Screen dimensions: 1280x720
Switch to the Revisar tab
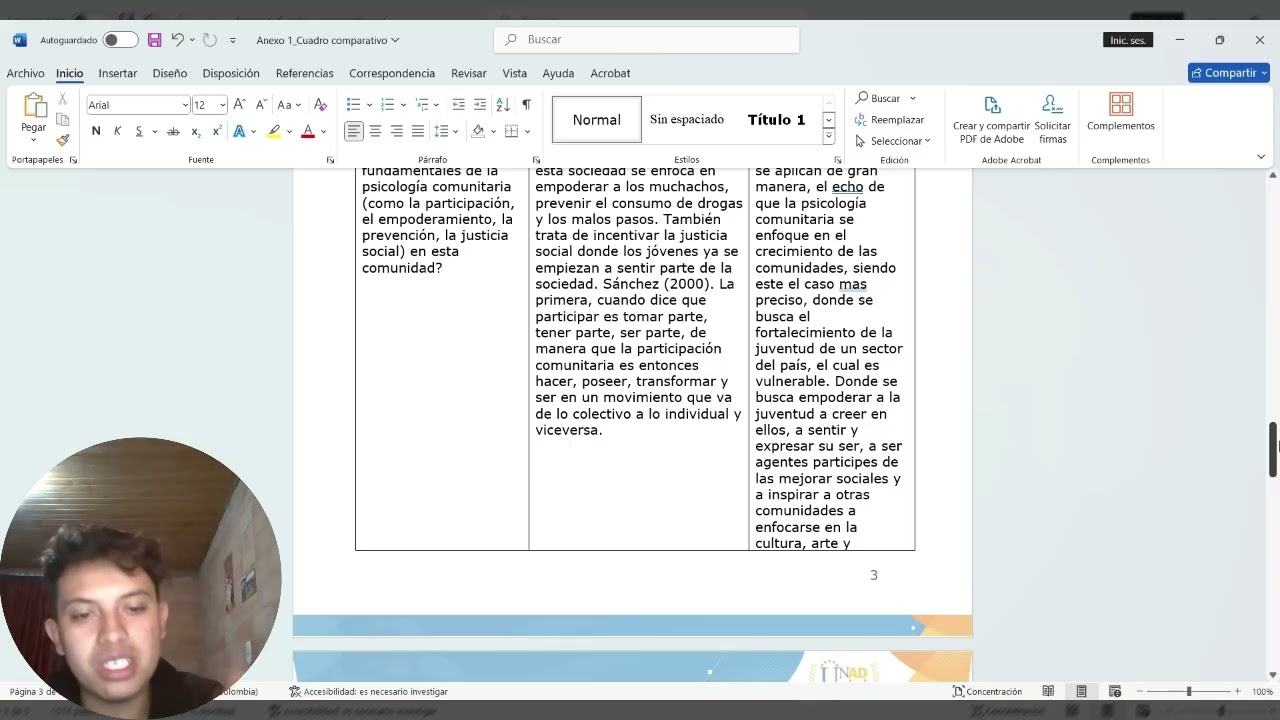(469, 73)
